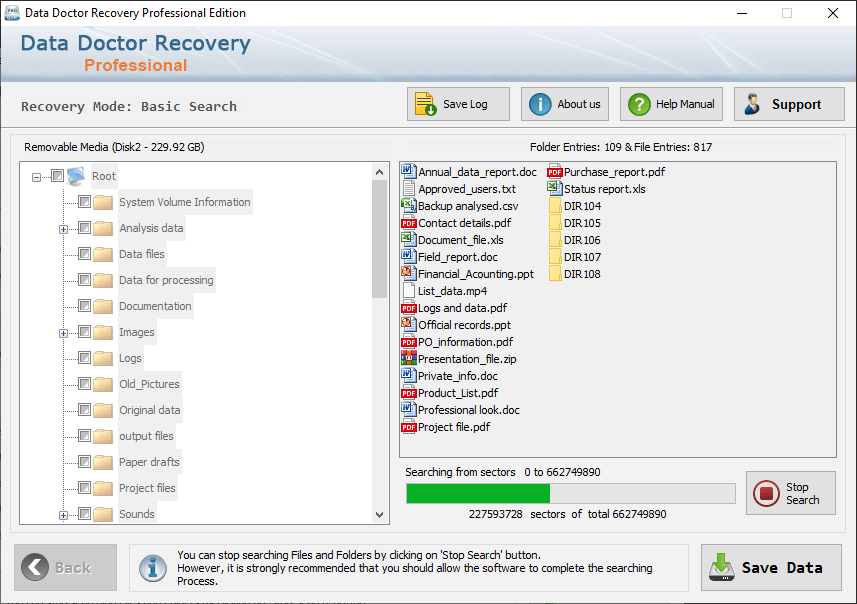
Task: Select the PDF icon of Project file.pdf
Action: [x=408, y=427]
